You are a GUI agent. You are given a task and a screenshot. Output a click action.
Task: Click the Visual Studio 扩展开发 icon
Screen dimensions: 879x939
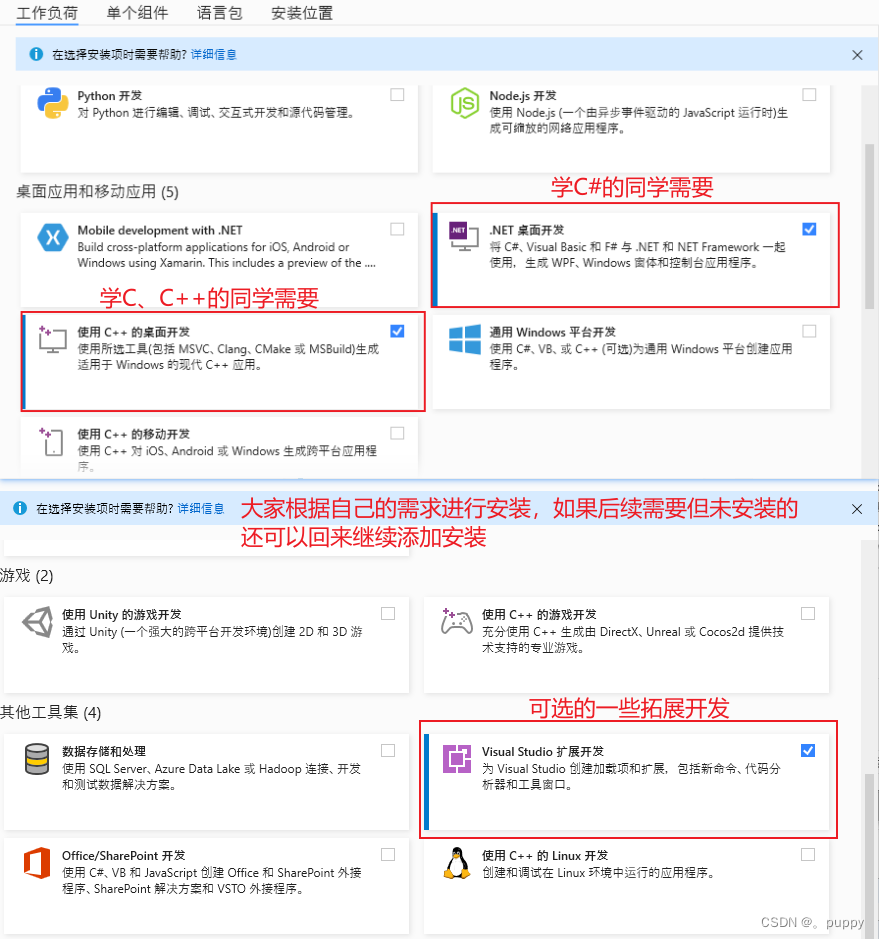459,760
